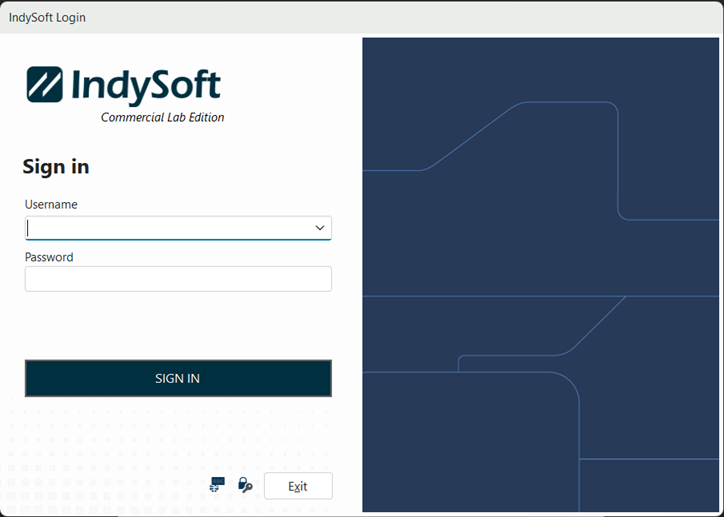Click the 'IndySoft Login' window title
The width and height of the screenshot is (724, 517).
click(x=47, y=18)
